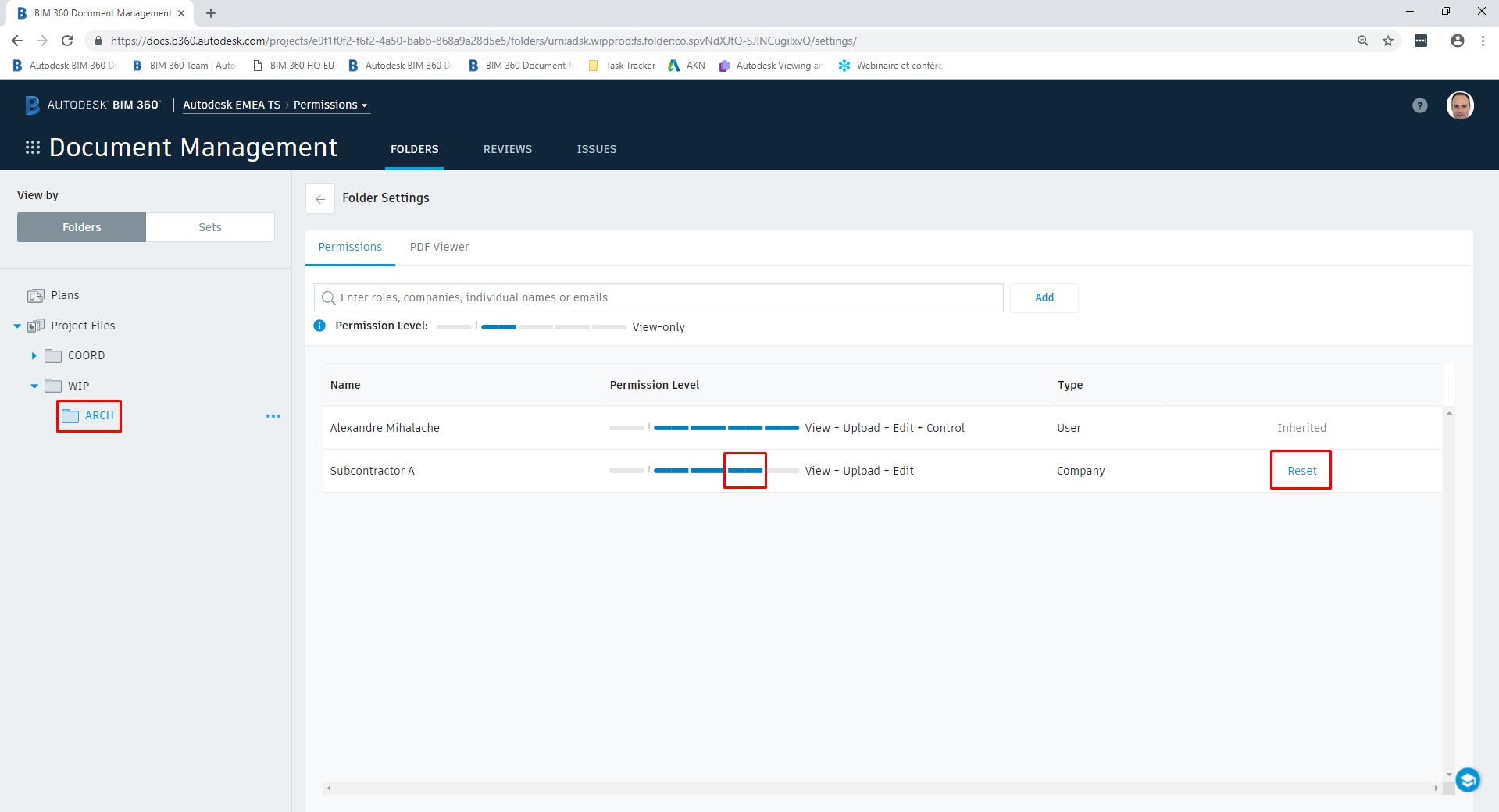The image size is (1499, 812).
Task: Adjust Subcontractor A's permission level slider
Action: click(744, 471)
